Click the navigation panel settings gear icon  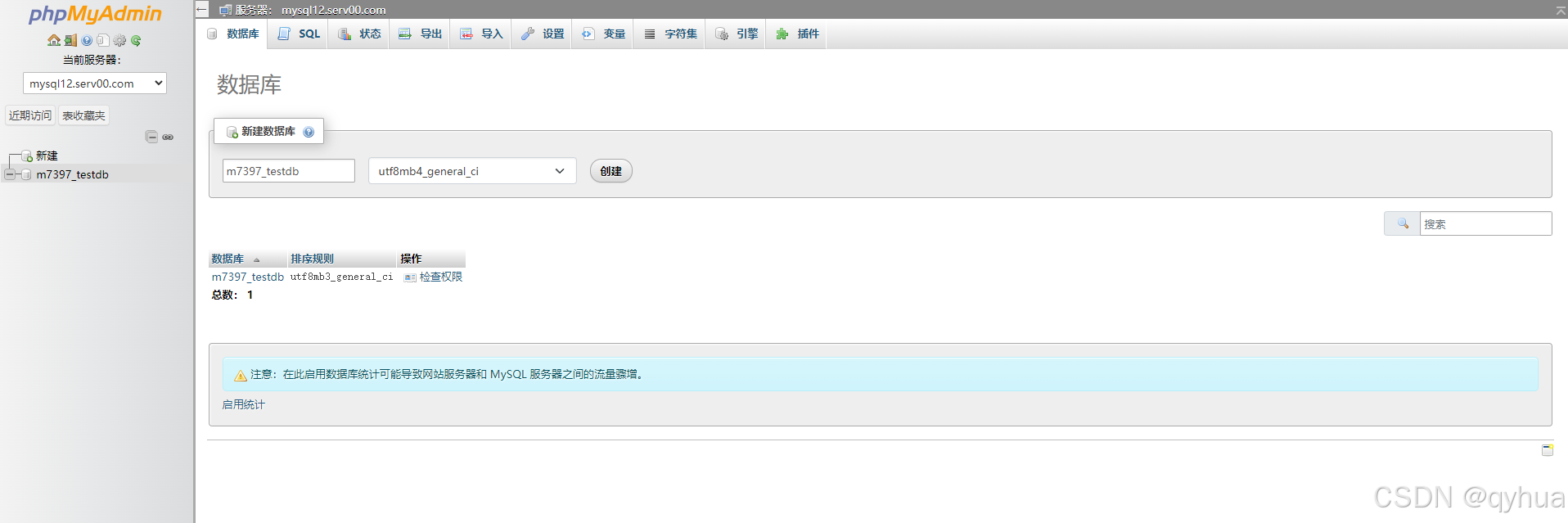(119, 40)
